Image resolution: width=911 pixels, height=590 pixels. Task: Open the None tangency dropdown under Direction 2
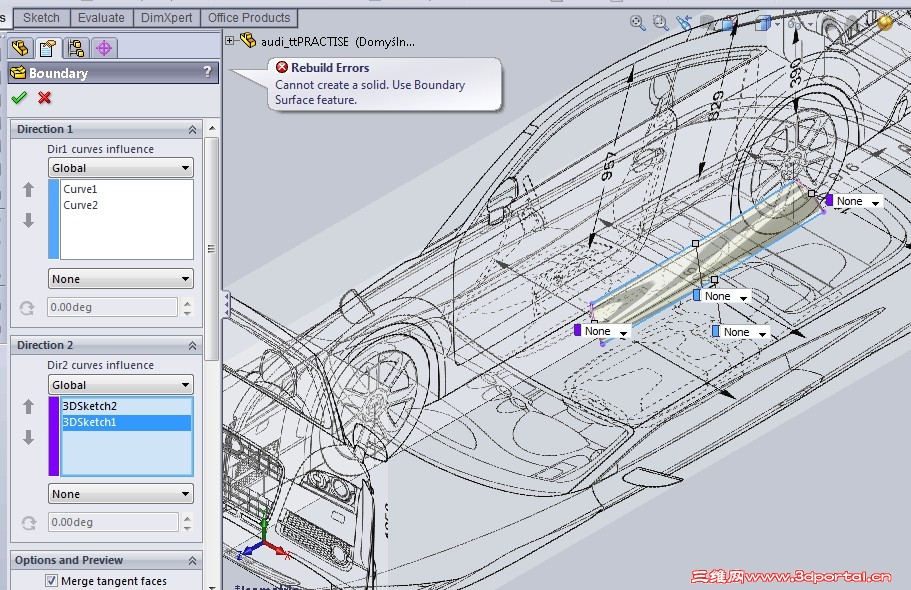120,493
